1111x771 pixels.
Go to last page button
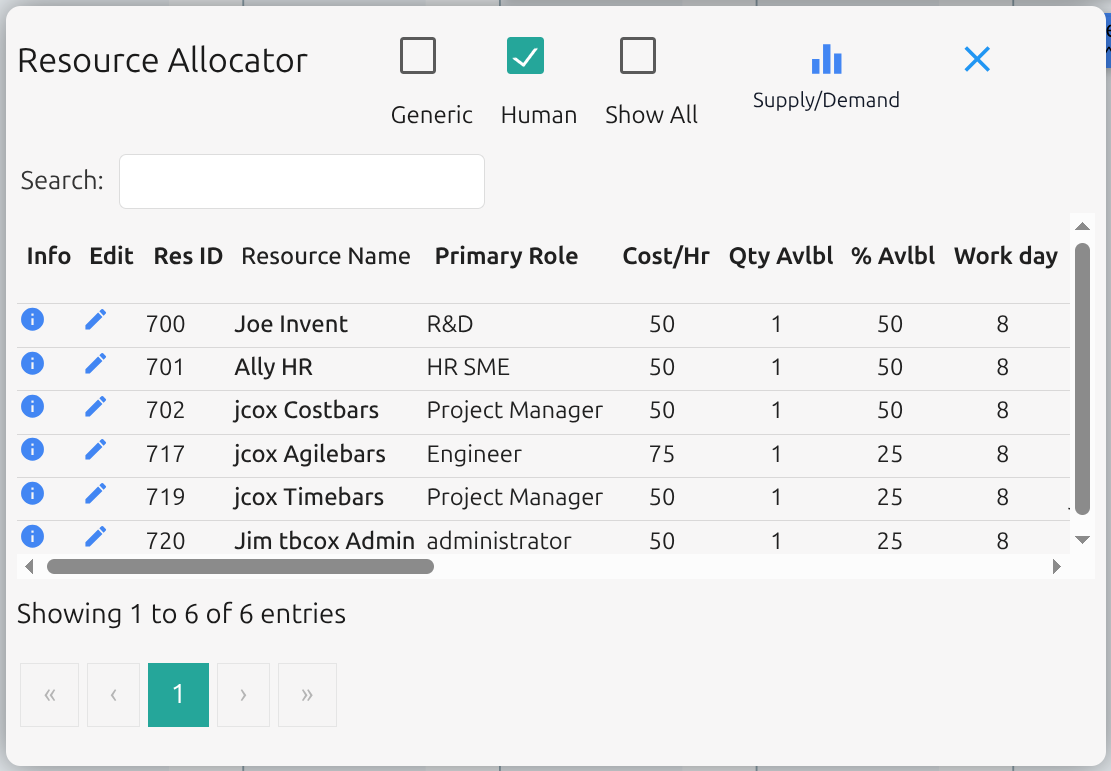pyautogui.click(x=308, y=695)
